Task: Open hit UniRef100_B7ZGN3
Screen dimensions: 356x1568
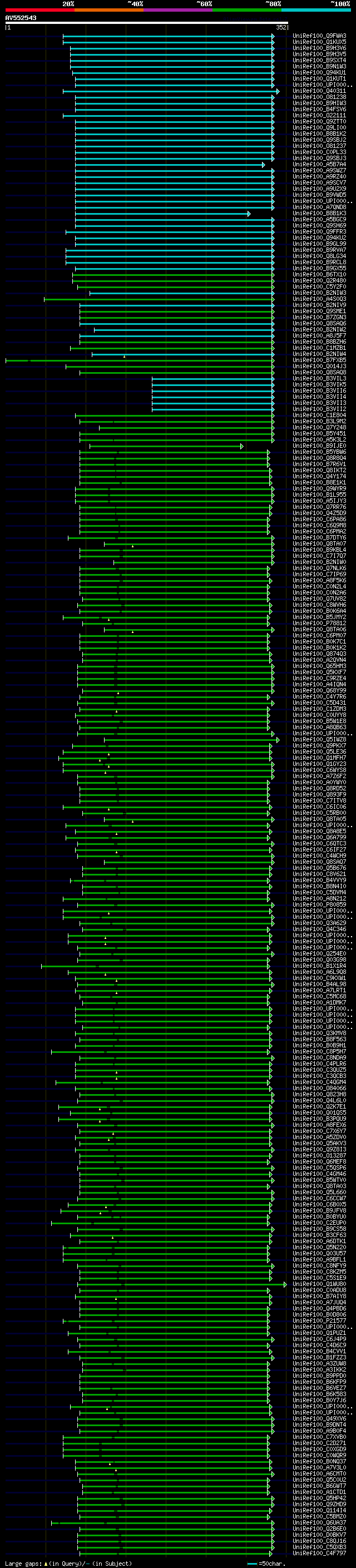Action: pyautogui.click(x=319, y=317)
